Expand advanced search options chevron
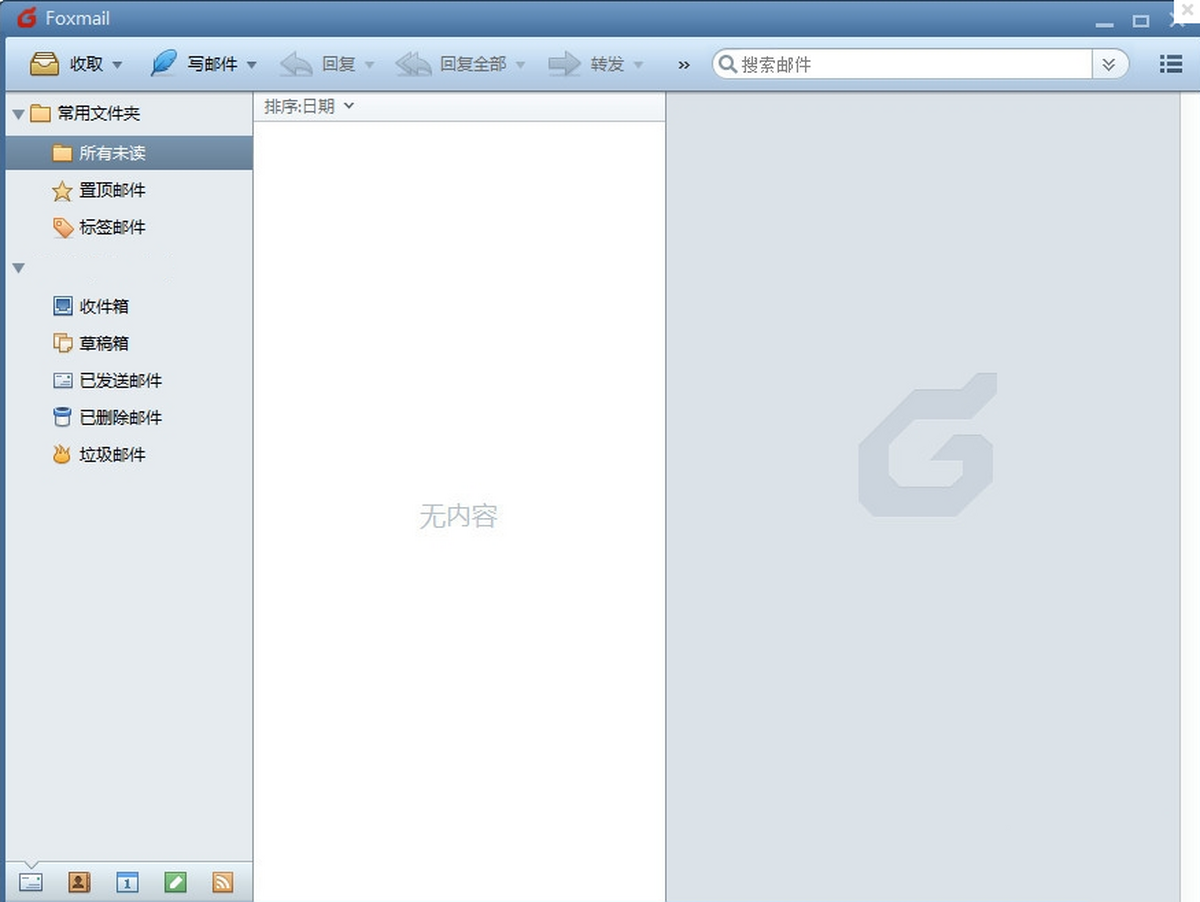The width and height of the screenshot is (1200, 902). (1108, 64)
